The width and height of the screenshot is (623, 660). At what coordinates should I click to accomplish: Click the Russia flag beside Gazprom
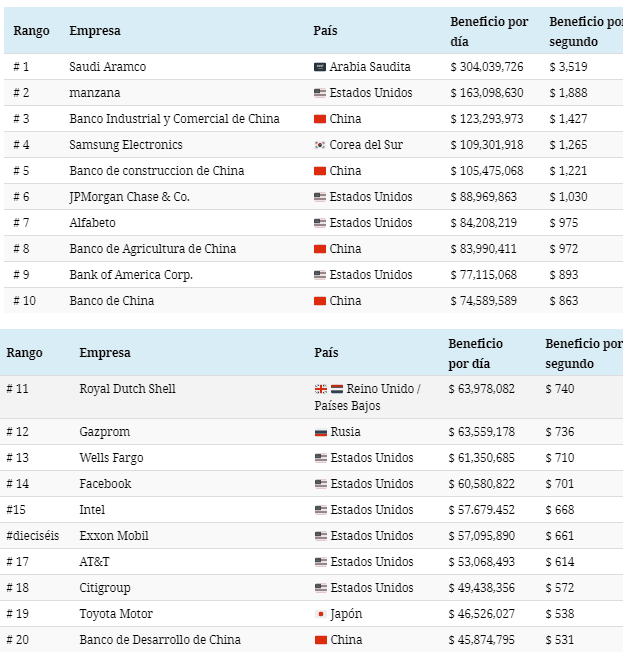(321, 433)
